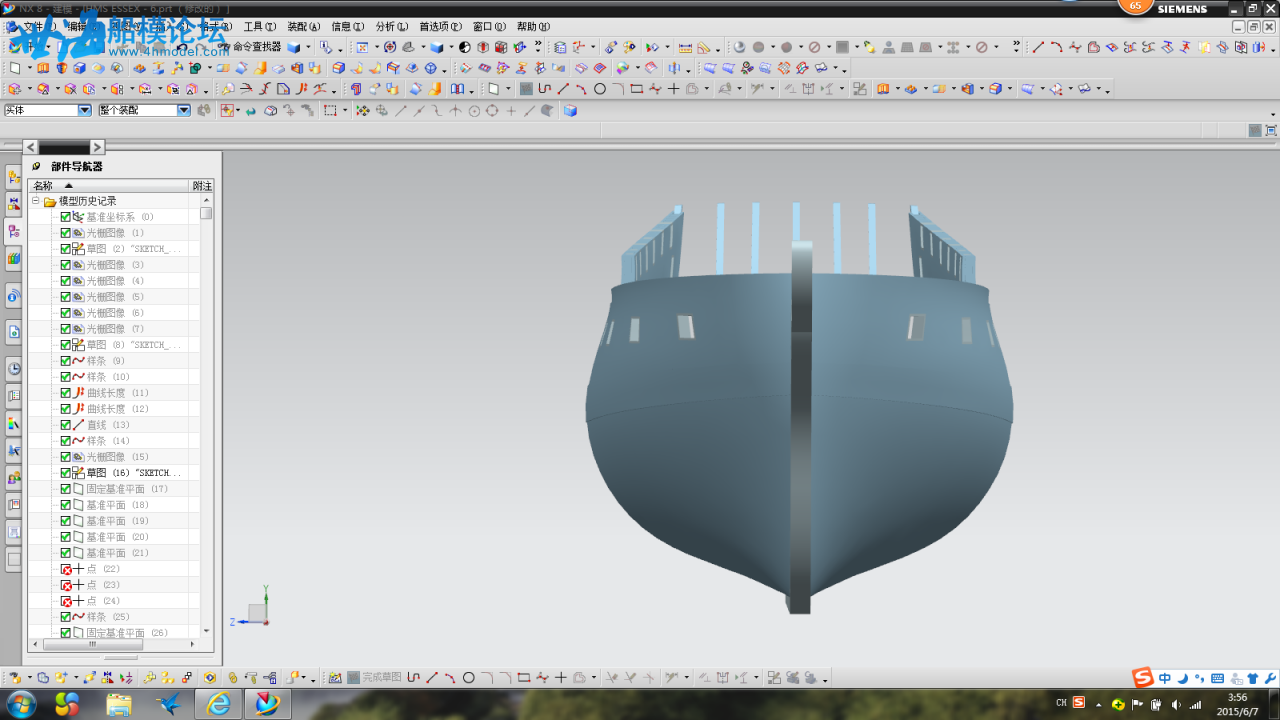Open dropdown arrow beside selection rectangle icon
Image resolution: width=1280 pixels, height=720 pixels.
coord(345,111)
